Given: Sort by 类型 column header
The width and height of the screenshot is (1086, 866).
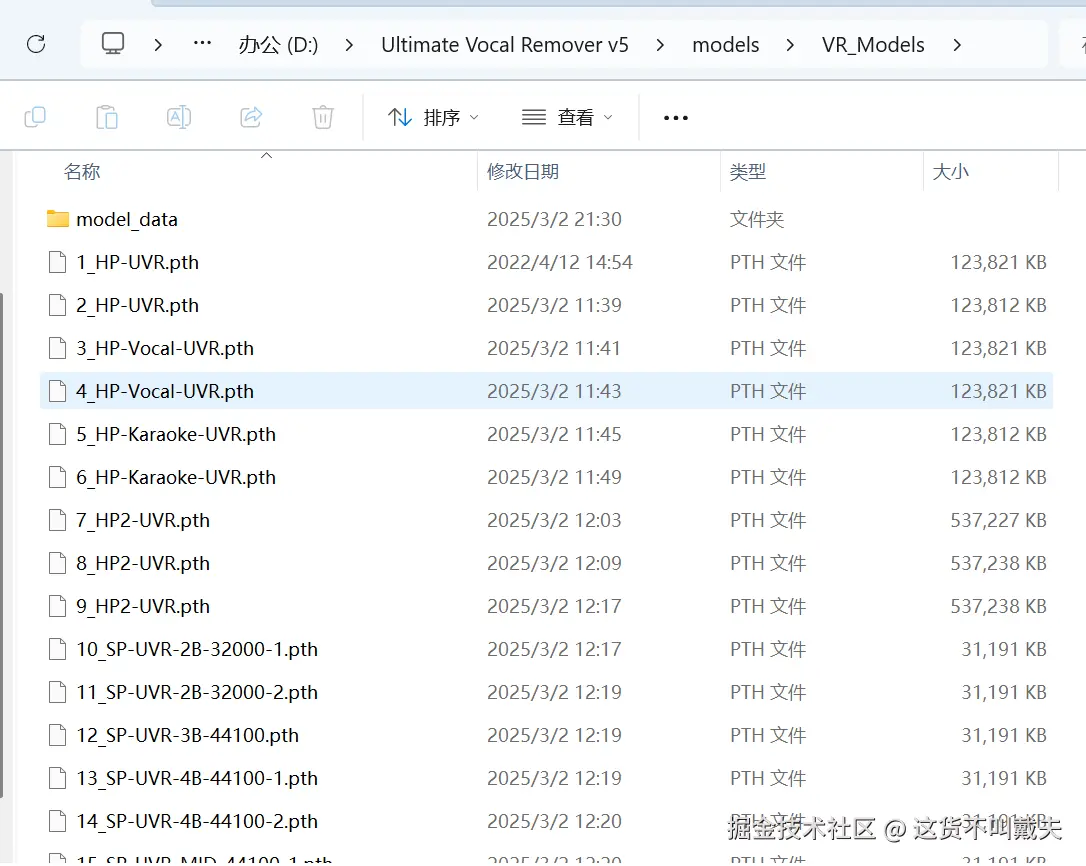Looking at the screenshot, I should click(x=748, y=172).
